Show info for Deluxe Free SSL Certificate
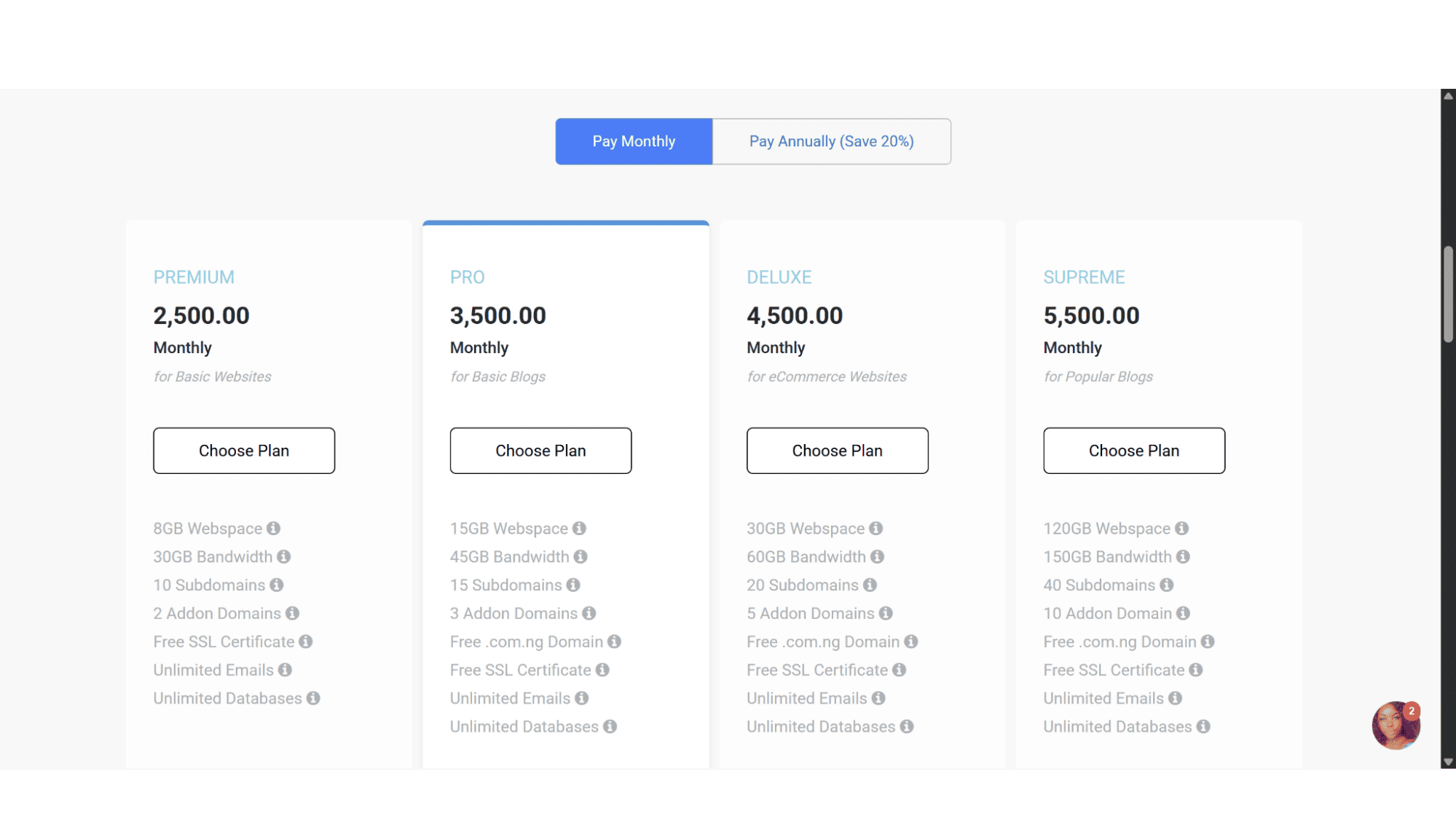This screenshot has height=819, width=1456. [899, 670]
